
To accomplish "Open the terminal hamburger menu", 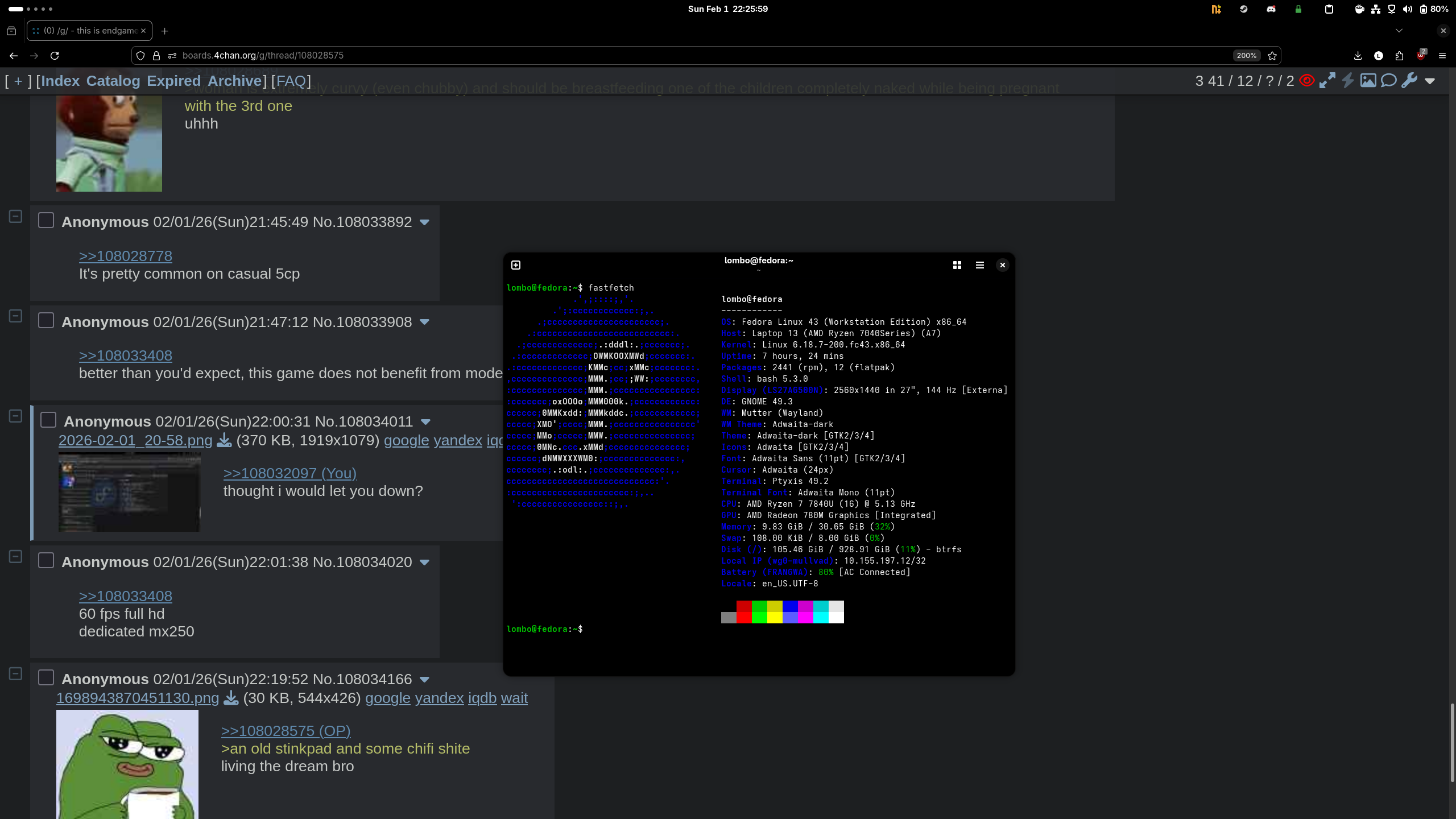I will pos(980,265).
